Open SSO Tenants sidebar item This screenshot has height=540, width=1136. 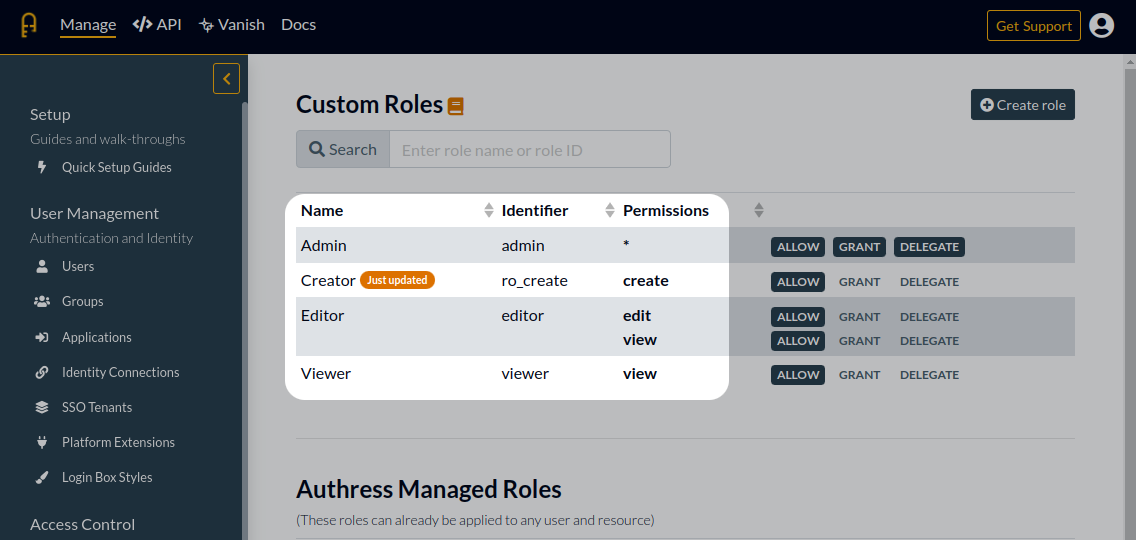click(96, 407)
